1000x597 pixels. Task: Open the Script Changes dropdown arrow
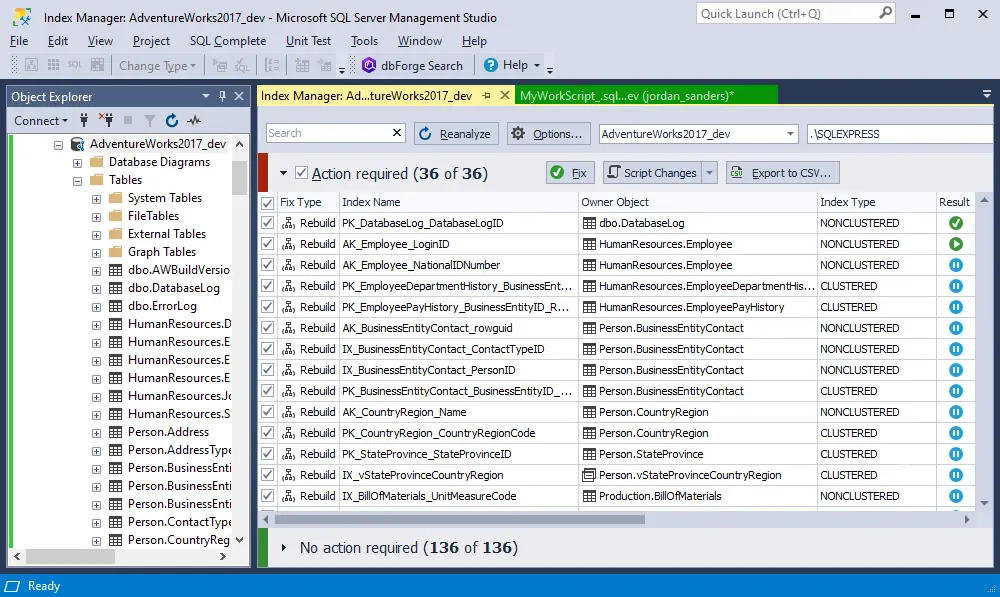pyautogui.click(x=710, y=173)
